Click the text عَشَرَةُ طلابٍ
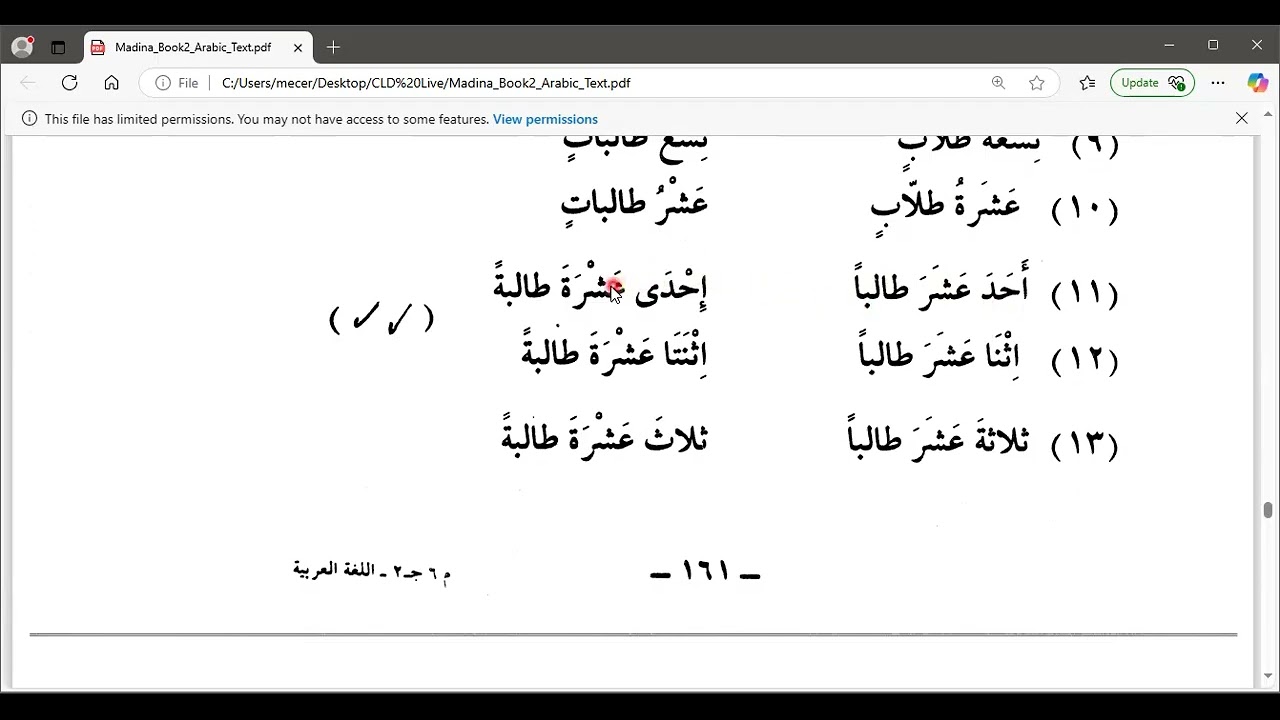1280x720 pixels. (x=945, y=208)
